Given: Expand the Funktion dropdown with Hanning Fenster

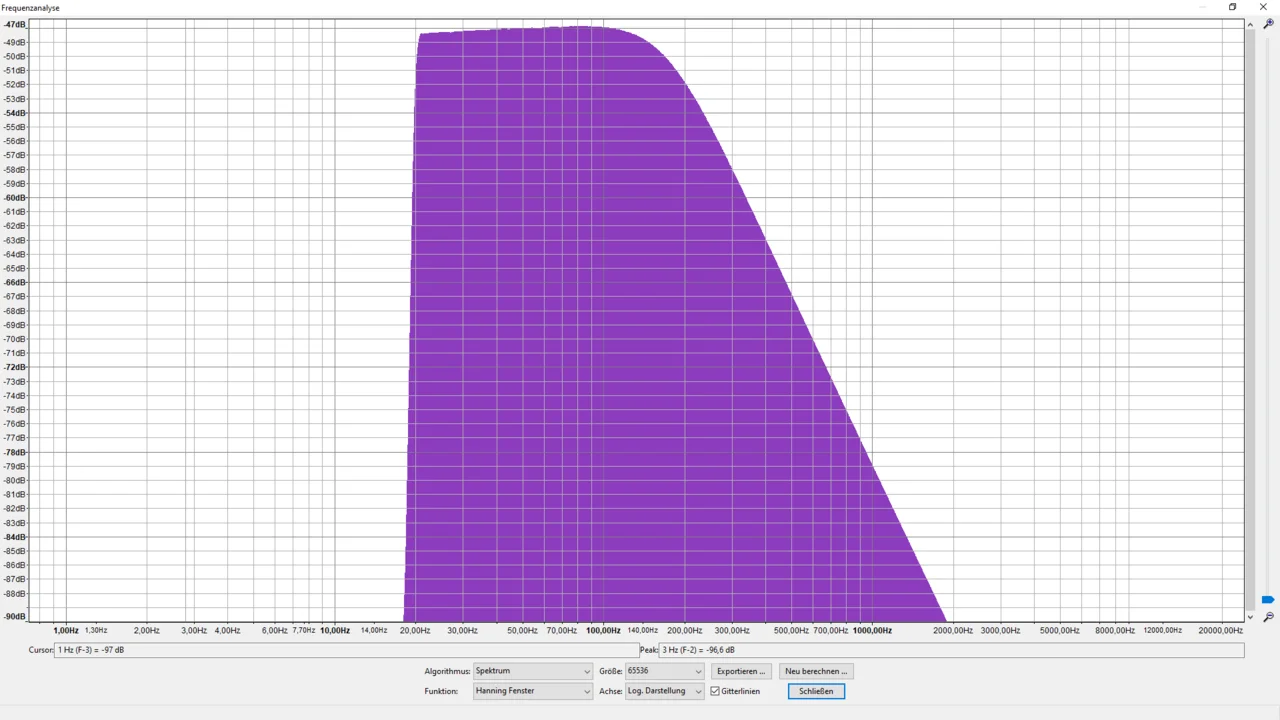Looking at the screenshot, I should [x=532, y=691].
